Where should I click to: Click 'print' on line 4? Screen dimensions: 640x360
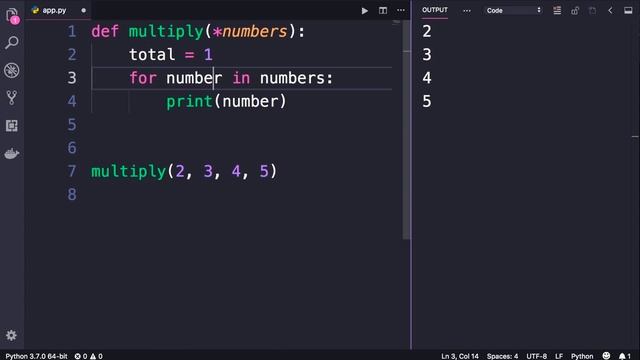click(x=189, y=101)
